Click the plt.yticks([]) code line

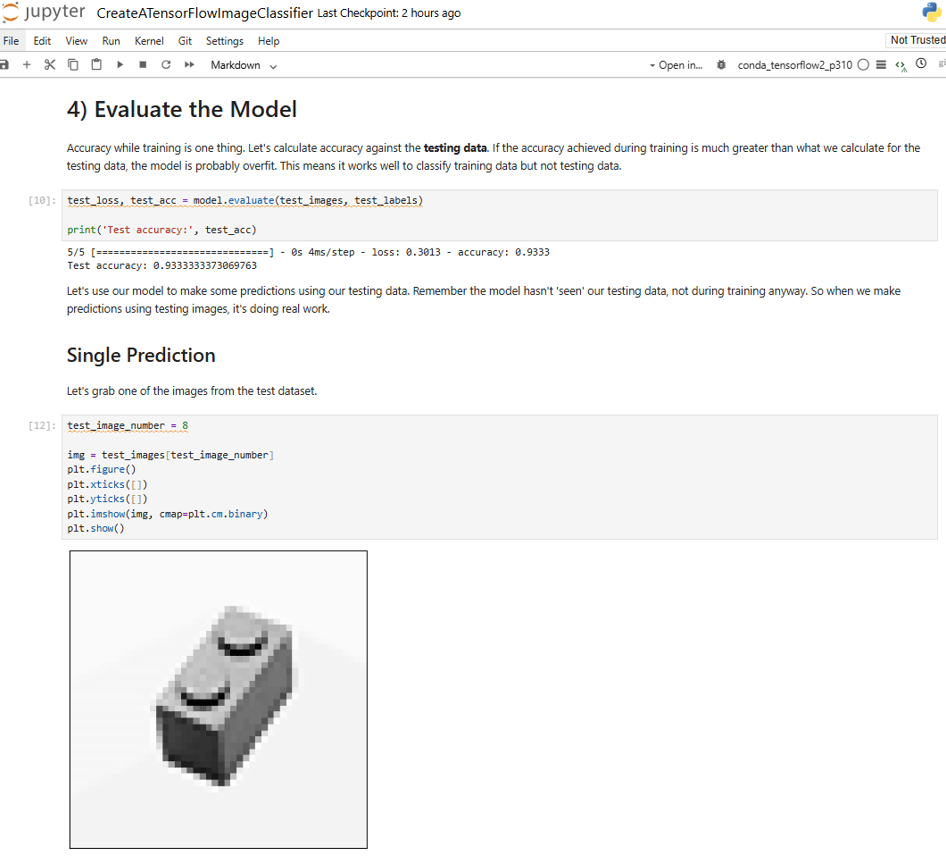coord(107,499)
